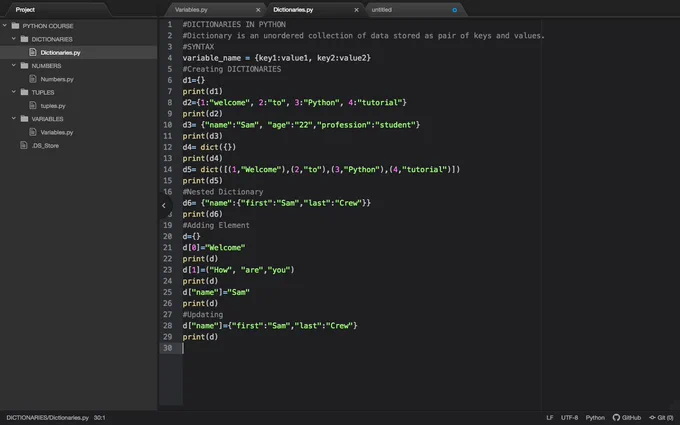Hide tree view using the arrow handle

(163, 206)
